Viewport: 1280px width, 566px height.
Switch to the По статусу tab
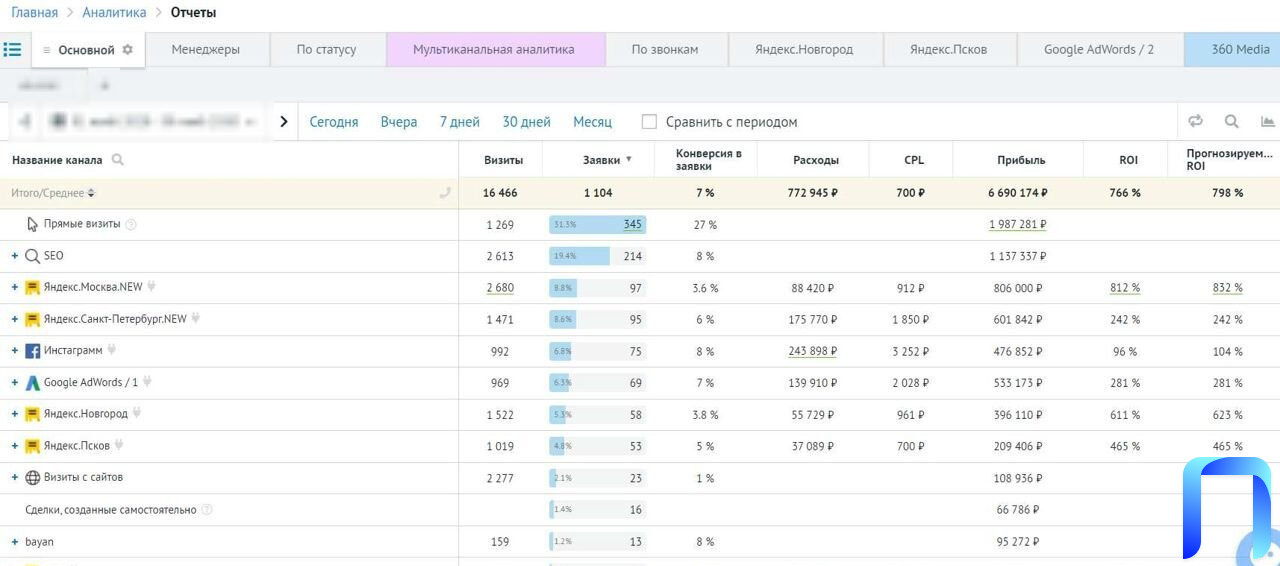(x=326, y=49)
